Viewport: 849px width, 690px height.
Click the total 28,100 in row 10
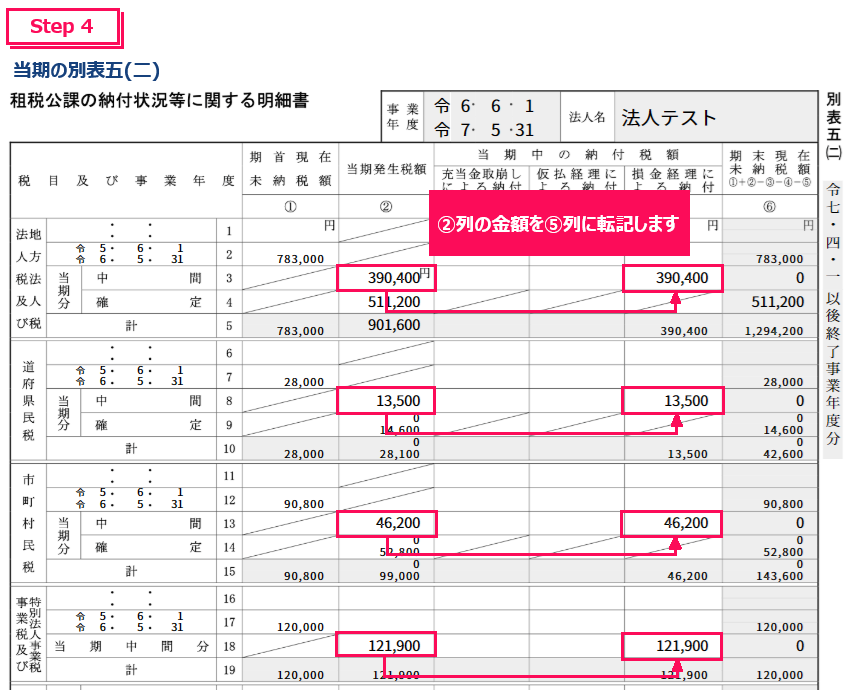click(x=399, y=454)
